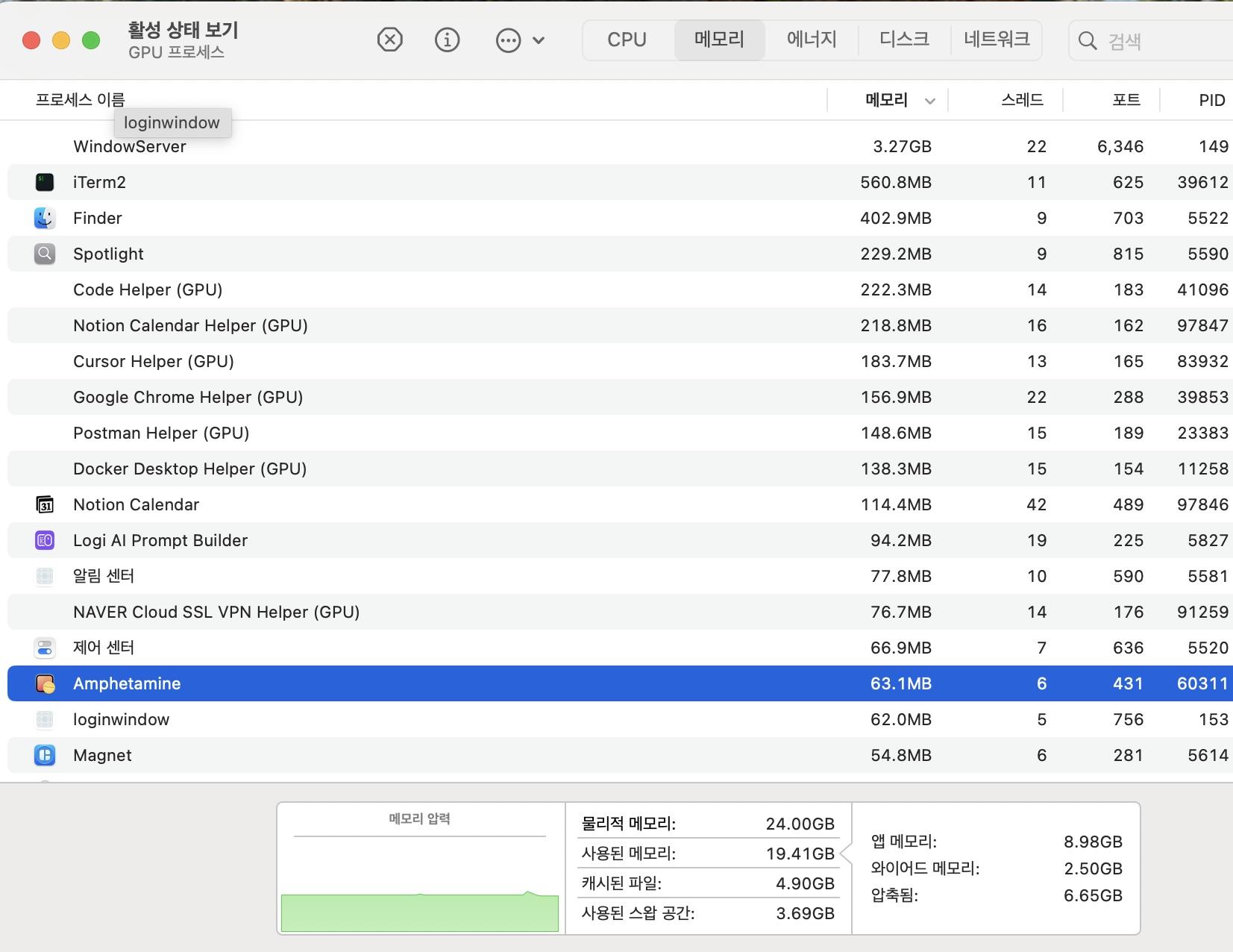This screenshot has width=1233, height=952.
Task: Click the Magnet app icon
Action: click(45, 755)
